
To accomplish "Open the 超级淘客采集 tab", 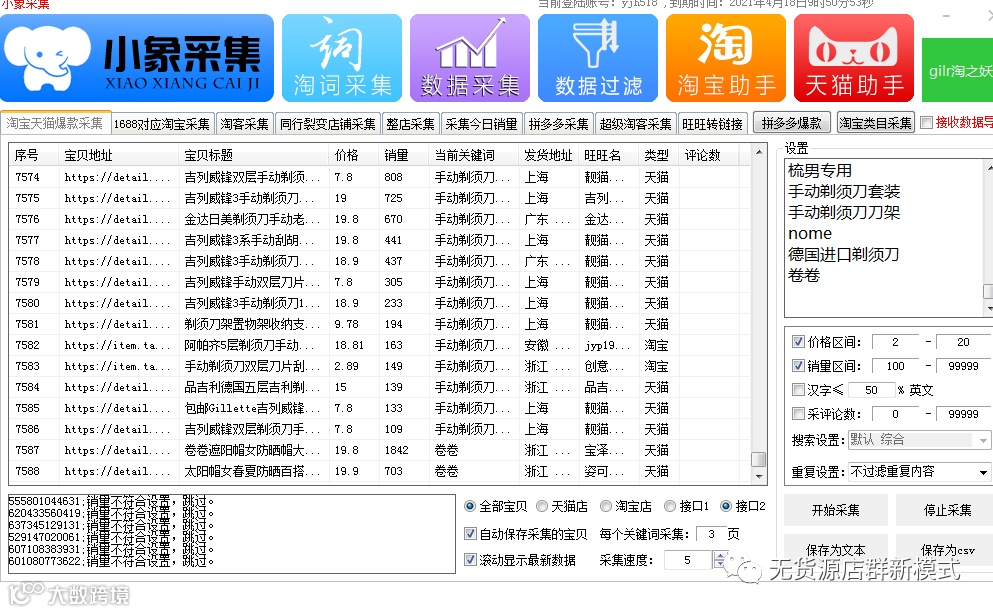I will [x=635, y=124].
